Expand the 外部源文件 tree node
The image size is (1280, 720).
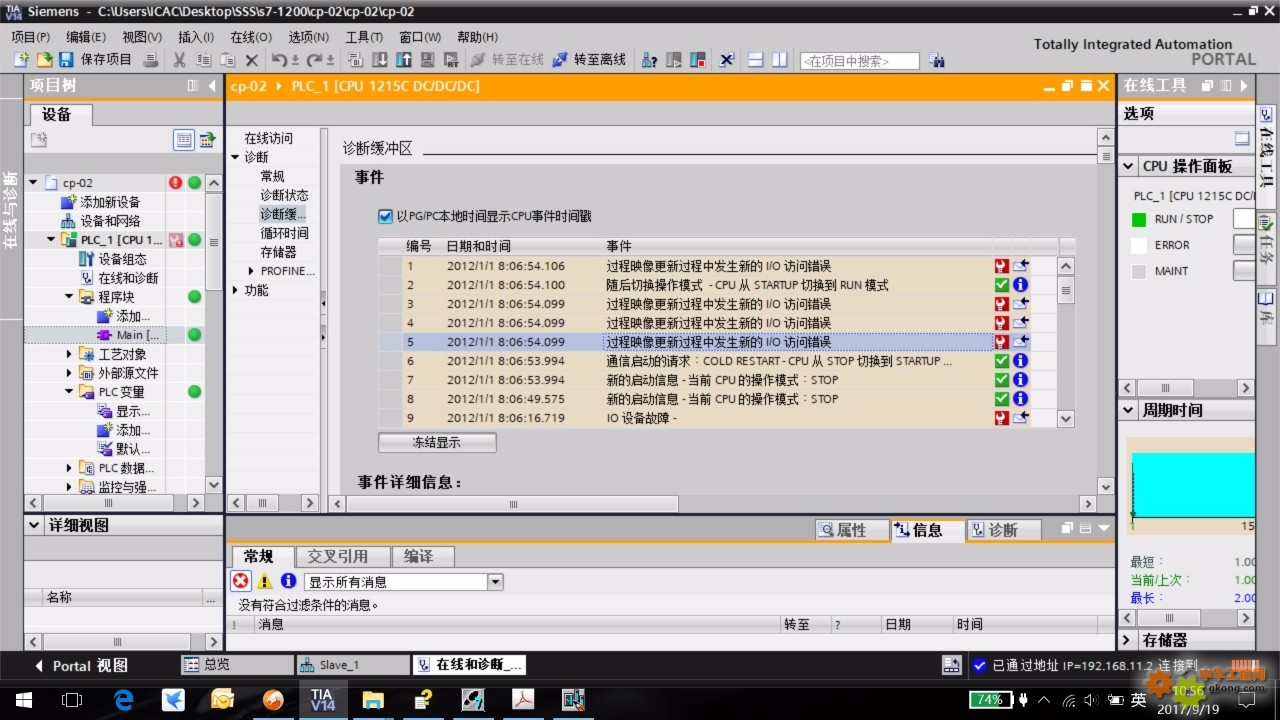[x=70, y=373]
